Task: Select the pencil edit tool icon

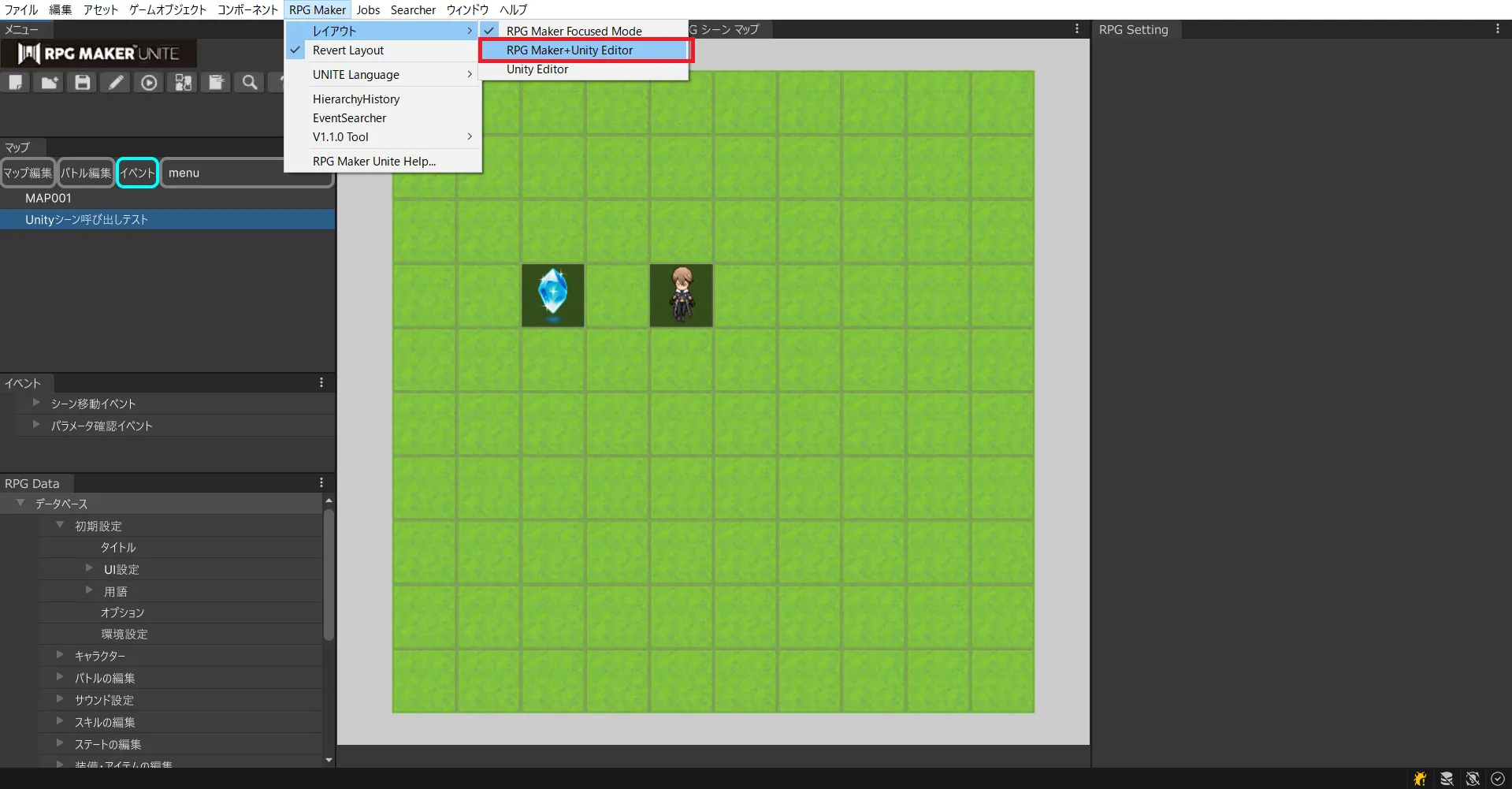Action: pos(116,83)
